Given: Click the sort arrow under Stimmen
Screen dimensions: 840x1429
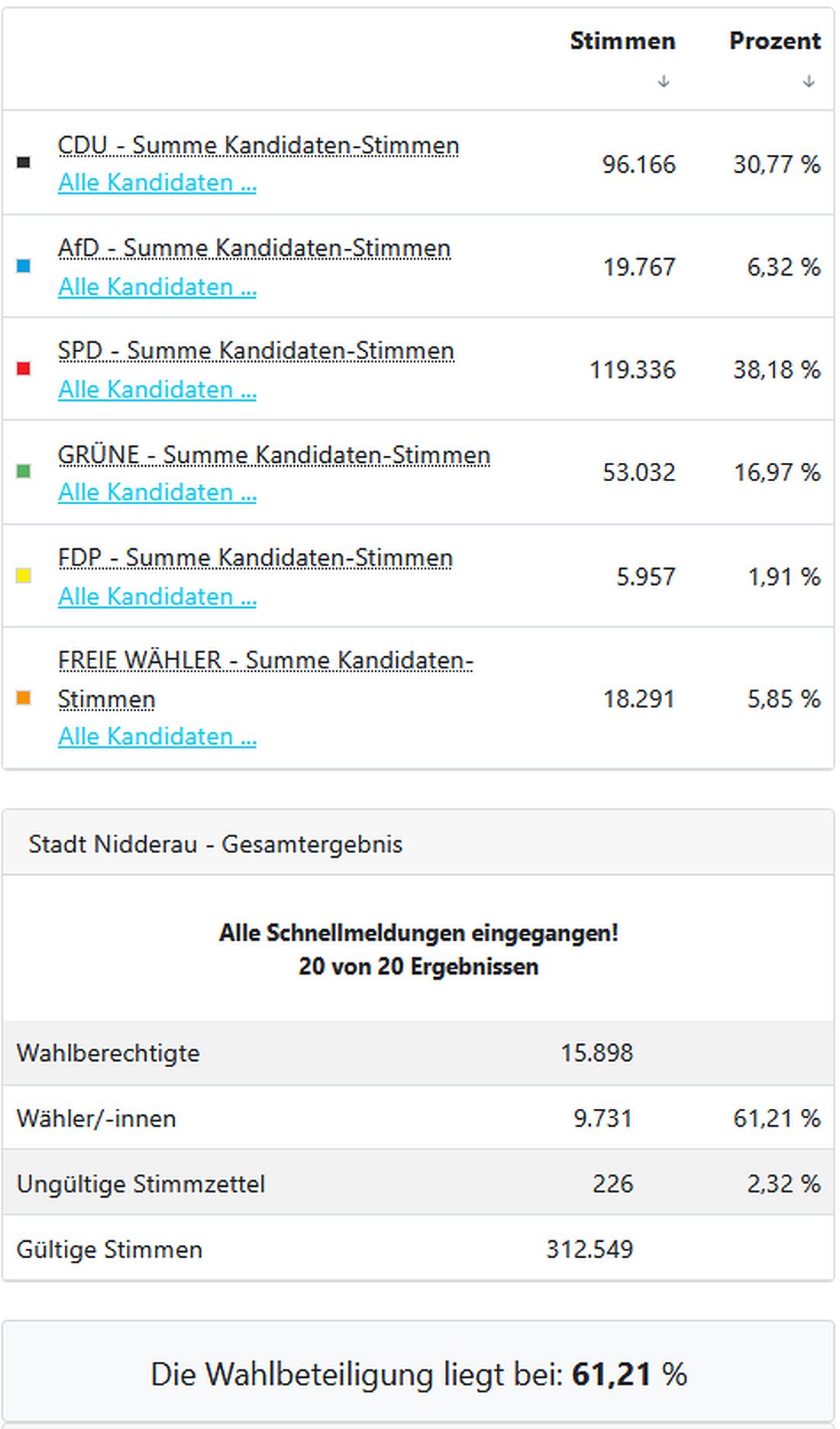Looking at the screenshot, I should point(664,79).
